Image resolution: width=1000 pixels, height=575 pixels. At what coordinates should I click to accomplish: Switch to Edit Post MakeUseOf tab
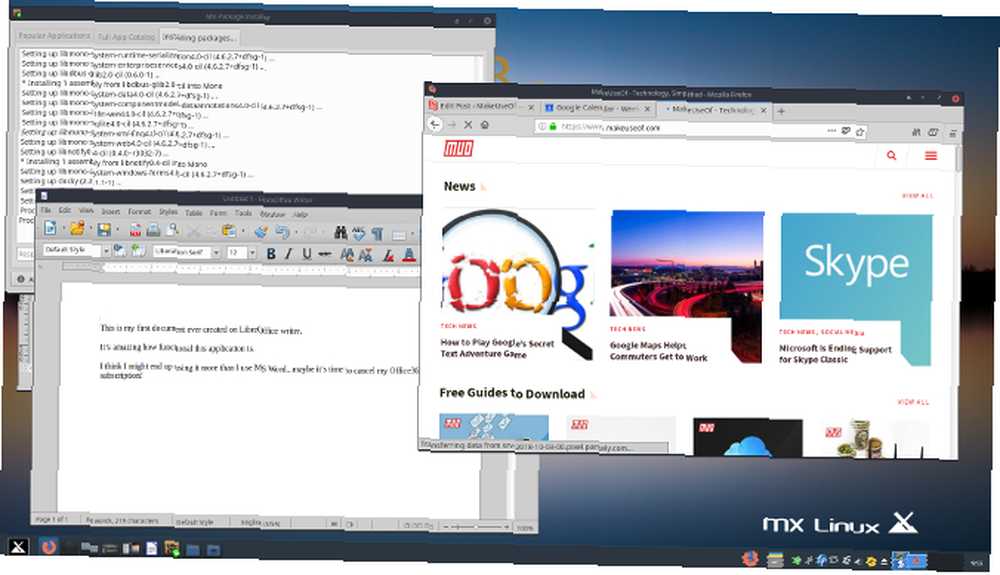point(481,106)
